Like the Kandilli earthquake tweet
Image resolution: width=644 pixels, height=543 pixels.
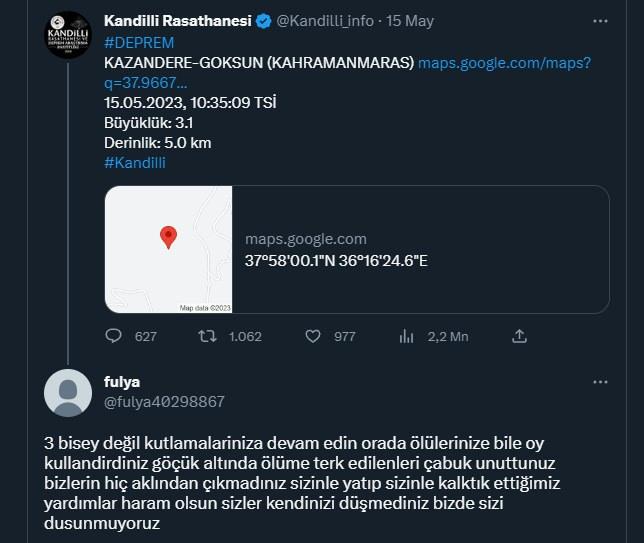click(x=313, y=336)
